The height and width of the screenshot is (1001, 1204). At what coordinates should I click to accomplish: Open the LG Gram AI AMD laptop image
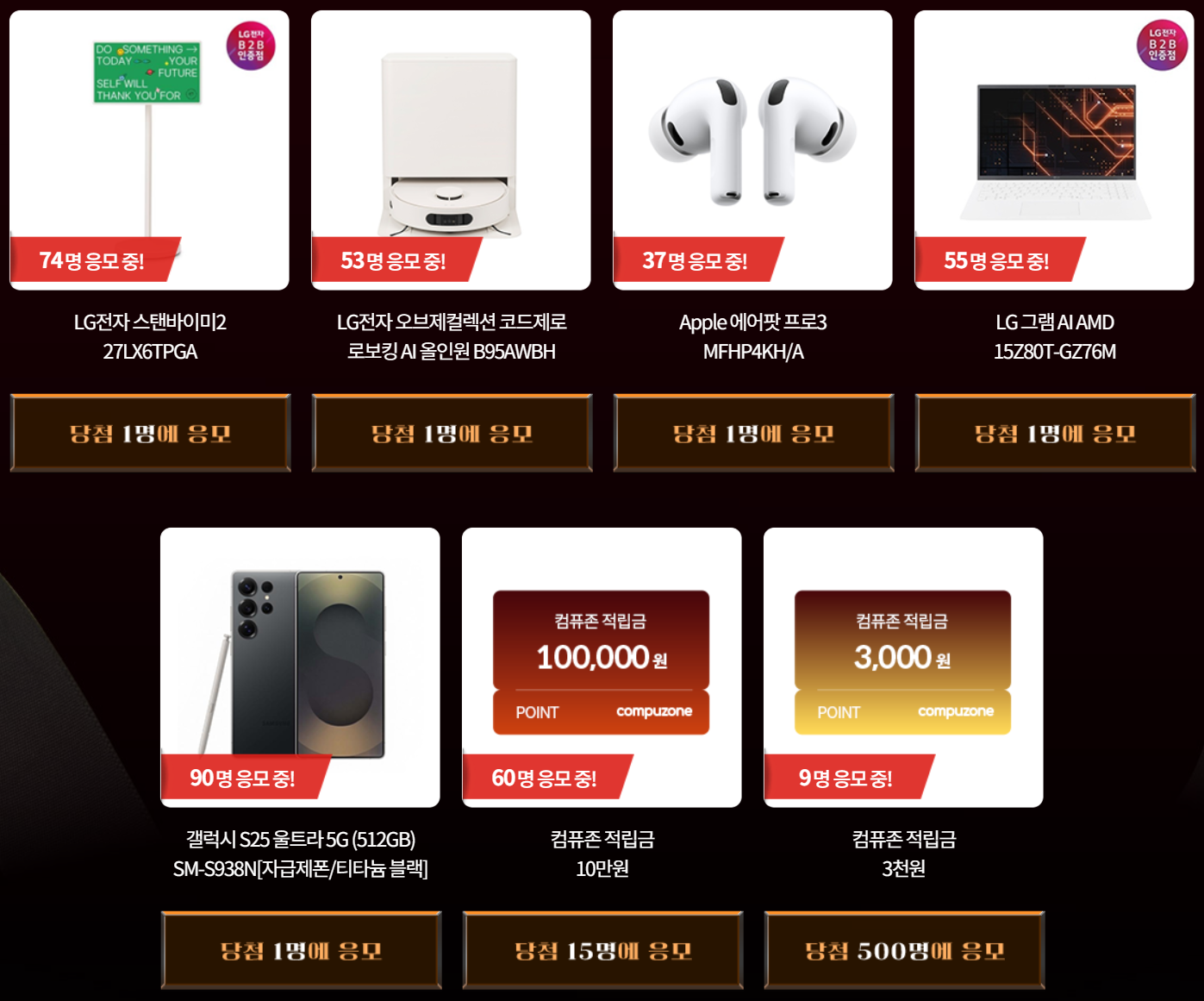point(1054,150)
